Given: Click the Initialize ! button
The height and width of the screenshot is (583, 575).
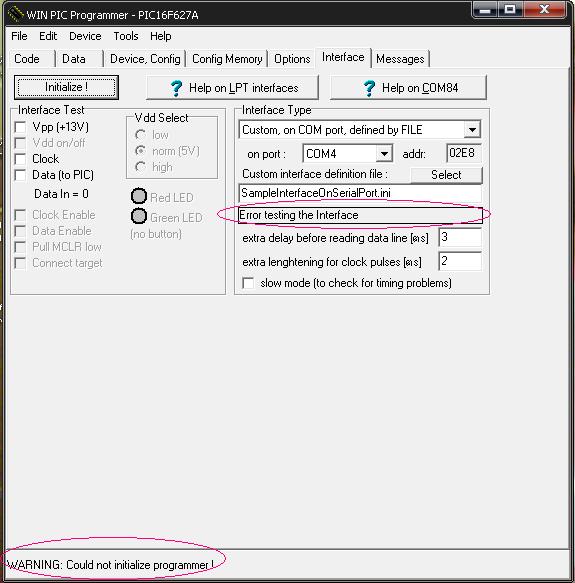Looking at the screenshot, I should [x=66, y=87].
